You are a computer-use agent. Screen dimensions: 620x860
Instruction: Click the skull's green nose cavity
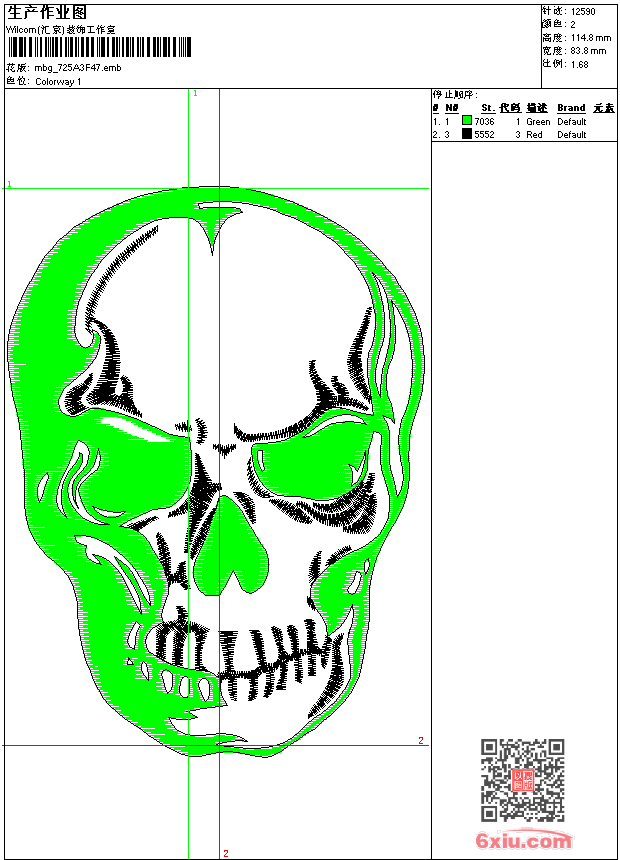coord(235,558)
